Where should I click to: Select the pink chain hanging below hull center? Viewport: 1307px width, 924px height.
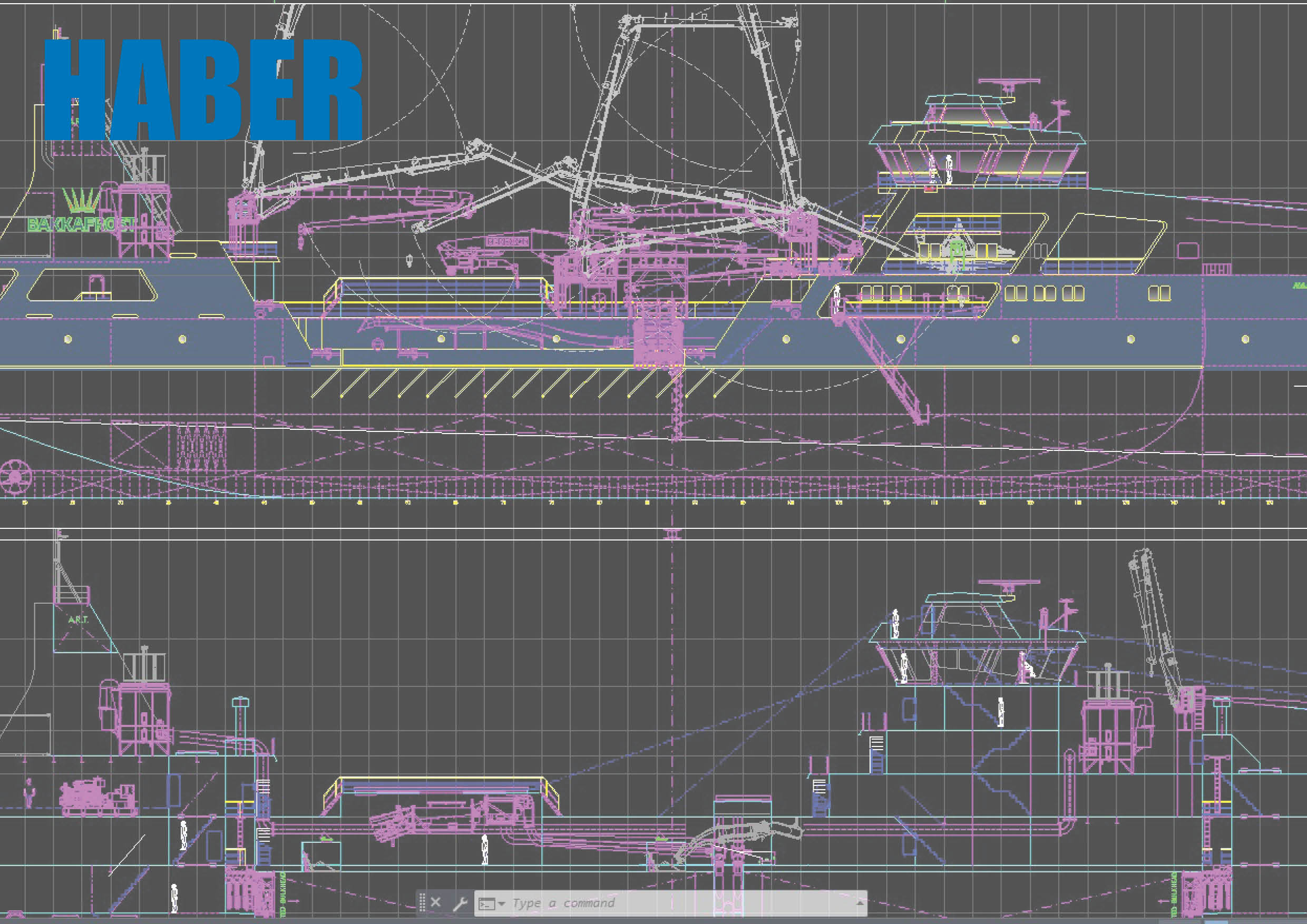tap(677, 407)
